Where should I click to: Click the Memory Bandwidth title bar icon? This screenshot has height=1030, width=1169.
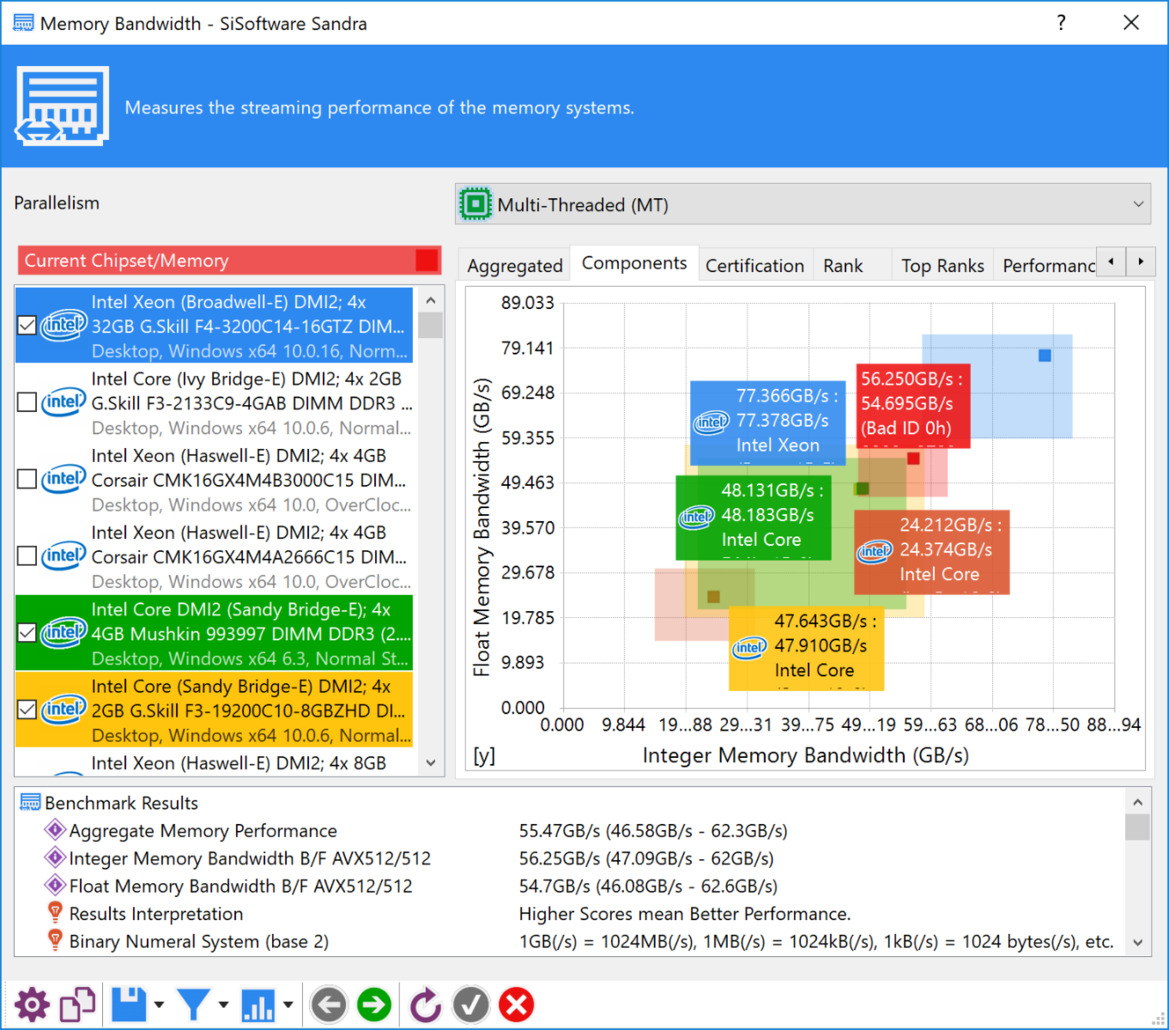tap(23, 23)
